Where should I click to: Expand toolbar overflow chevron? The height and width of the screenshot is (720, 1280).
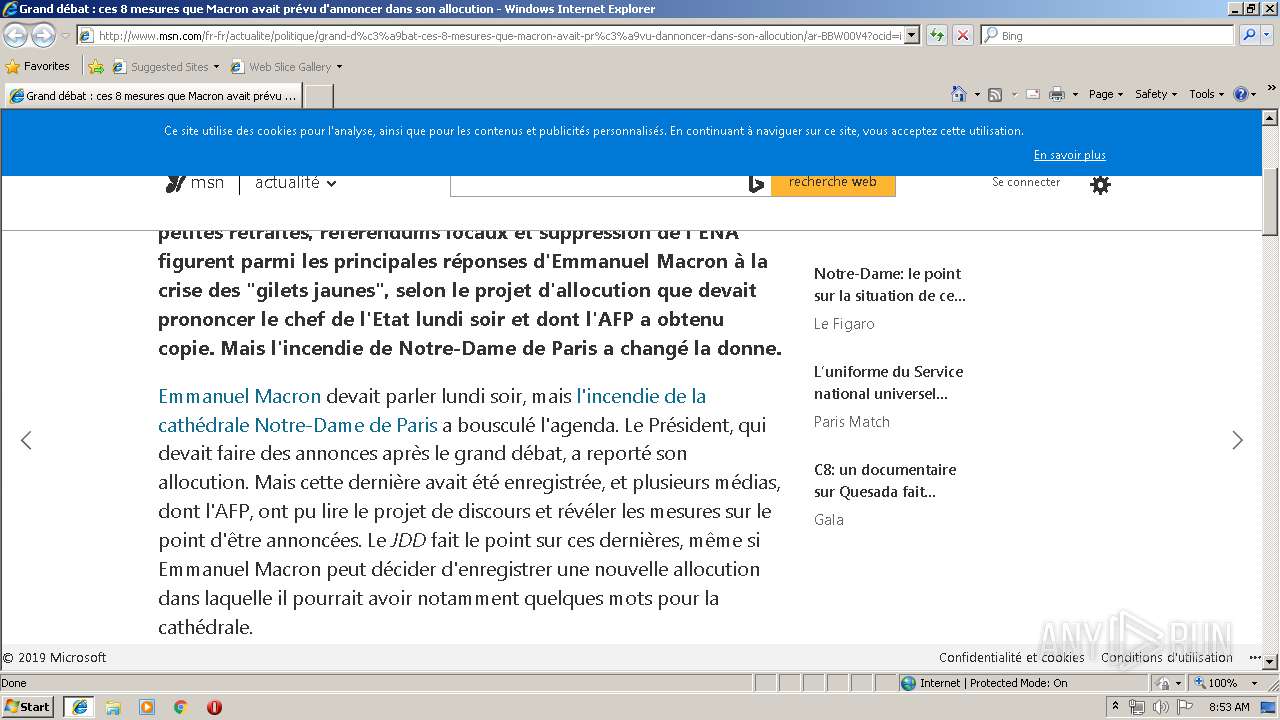(1272, 88)
